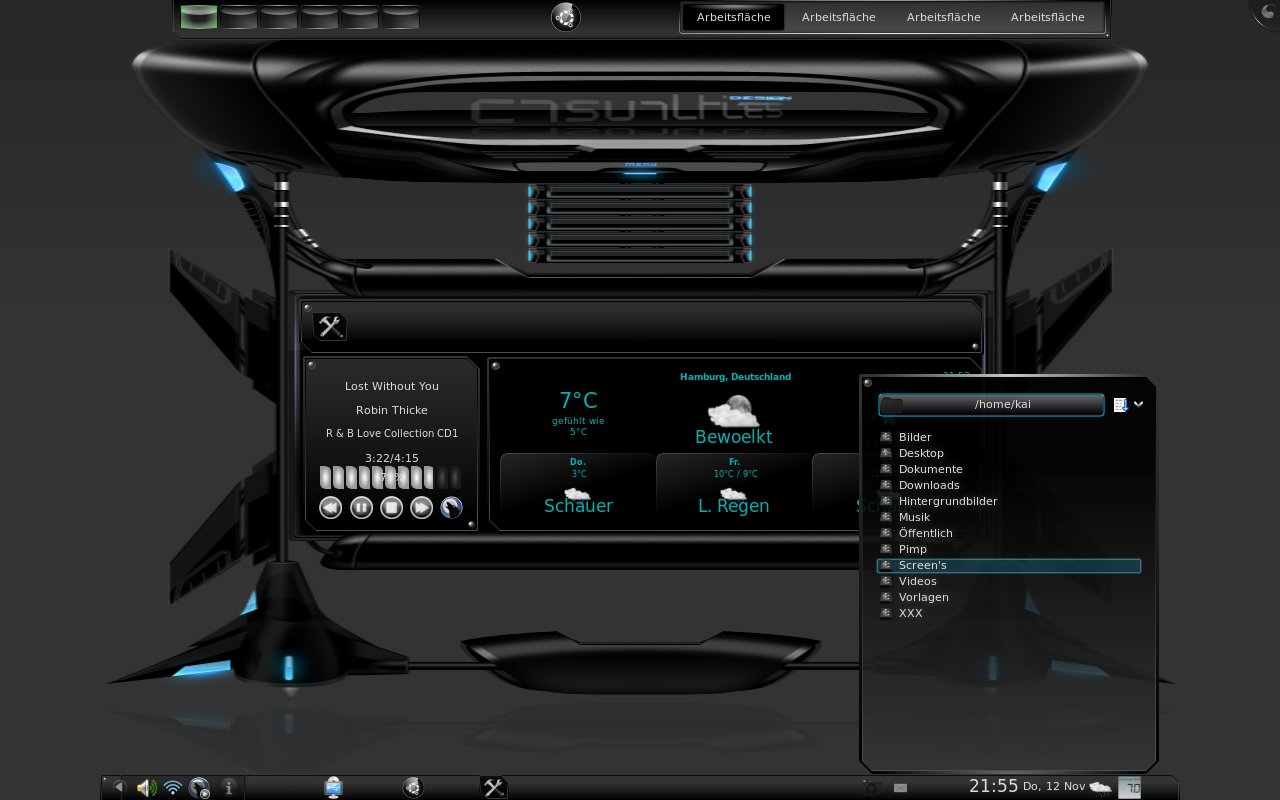Click the song title Lost Without You

(392, 386)
